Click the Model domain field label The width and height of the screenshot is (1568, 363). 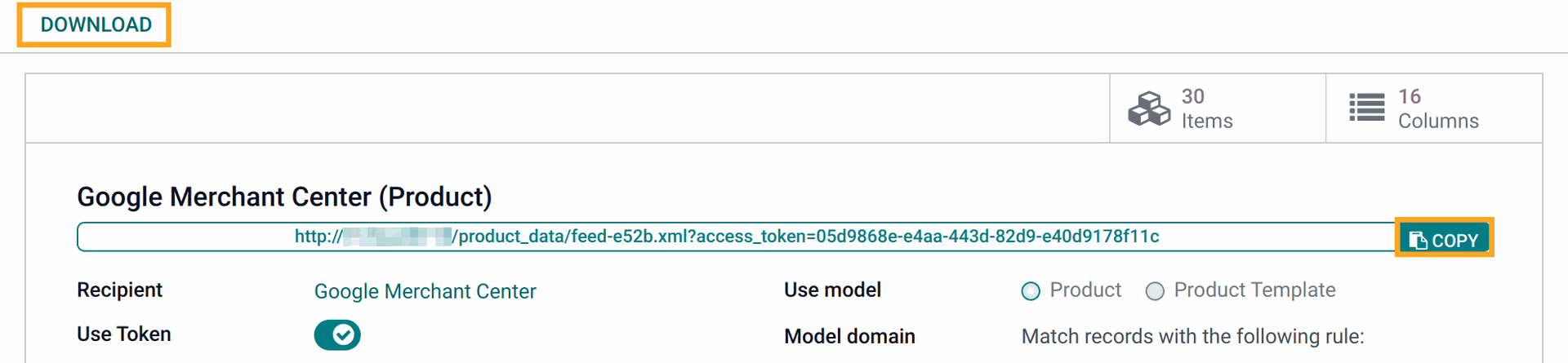(849, 336)
